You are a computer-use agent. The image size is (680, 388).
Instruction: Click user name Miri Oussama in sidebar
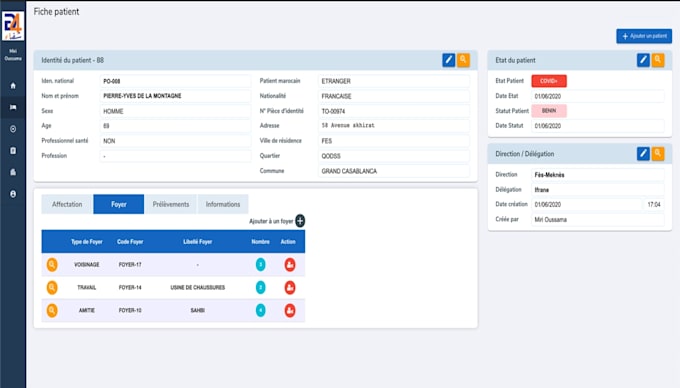(x=13, y=55)
